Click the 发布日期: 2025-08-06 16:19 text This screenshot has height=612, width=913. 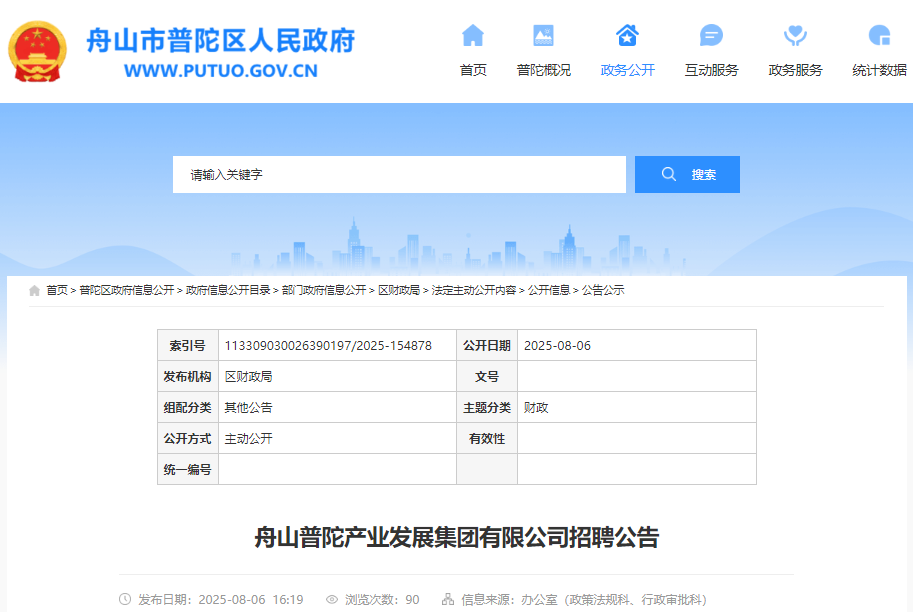point(221,599)
